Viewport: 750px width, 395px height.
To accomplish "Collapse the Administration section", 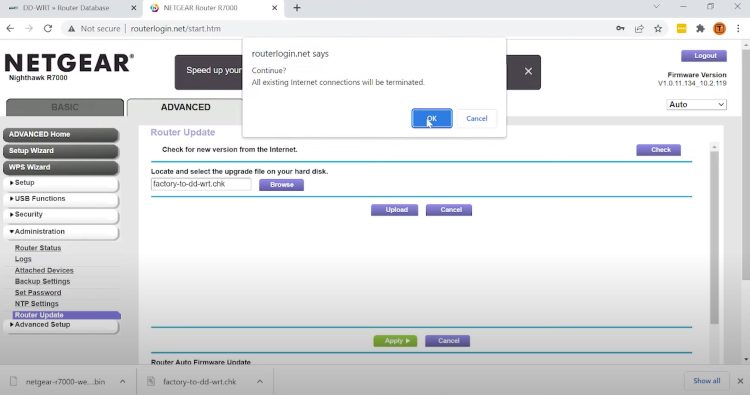I will point(61,232).
